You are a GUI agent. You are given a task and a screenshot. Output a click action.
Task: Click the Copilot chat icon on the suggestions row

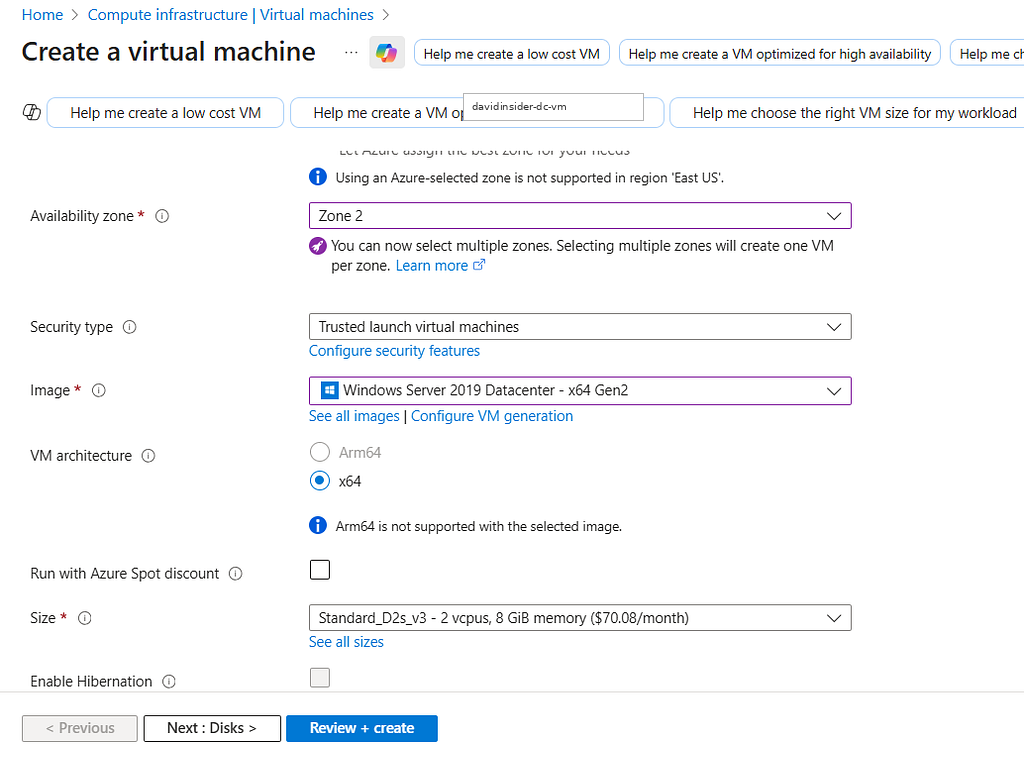[31, 112]
